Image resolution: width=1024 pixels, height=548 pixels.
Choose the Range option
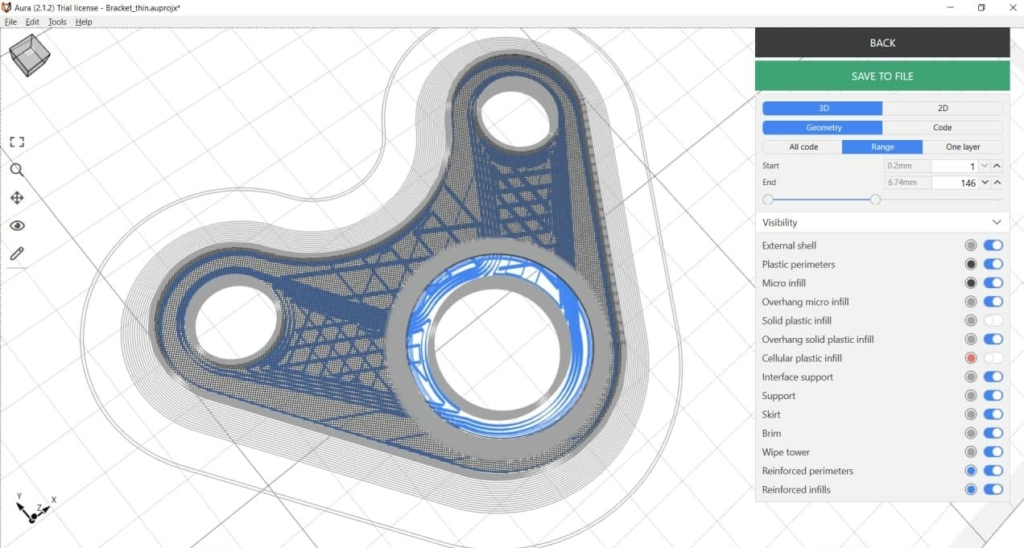click(x=882, y=147)
